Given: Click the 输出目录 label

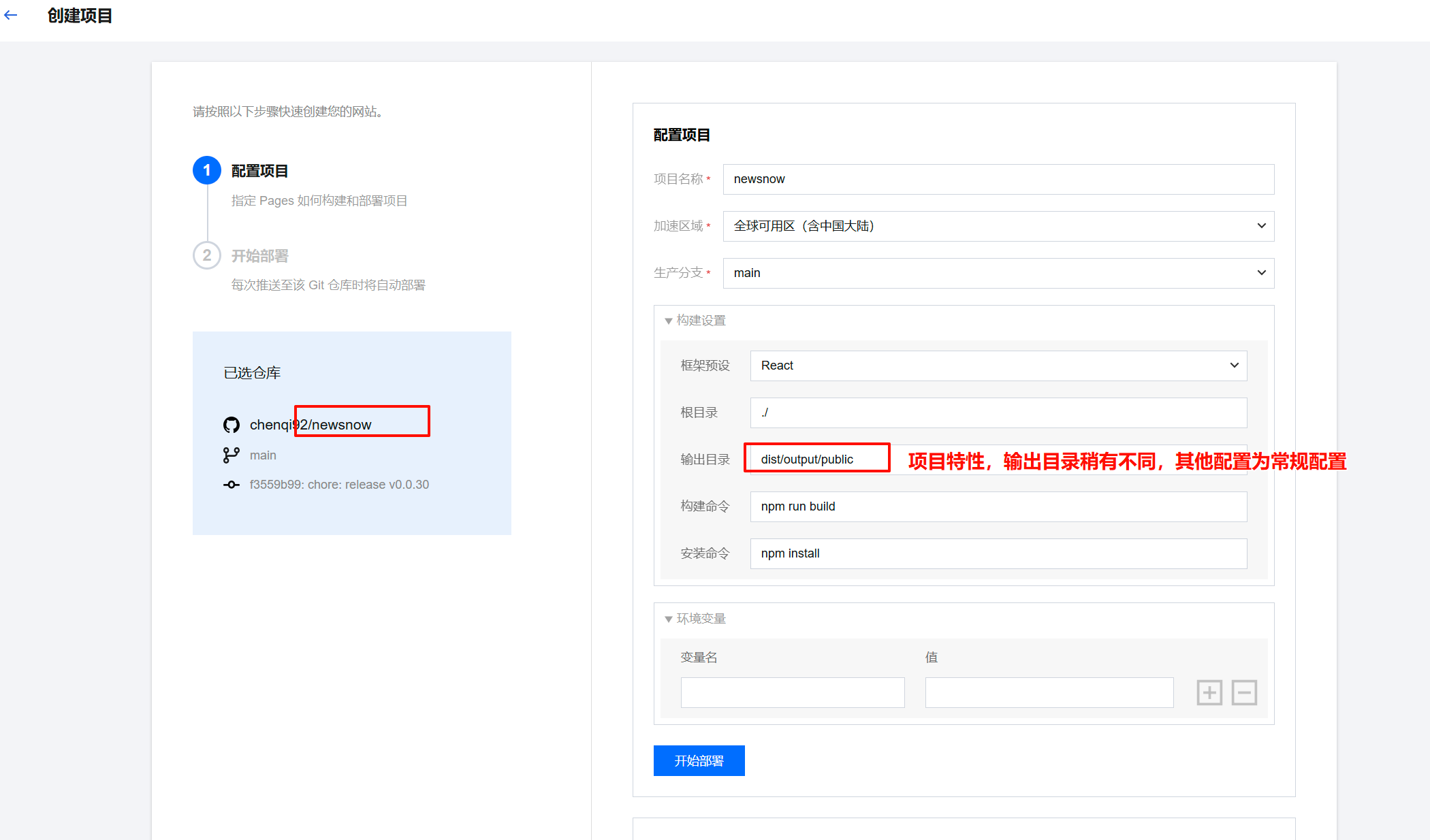Looking at the screenshot, I should pos(705,459).
